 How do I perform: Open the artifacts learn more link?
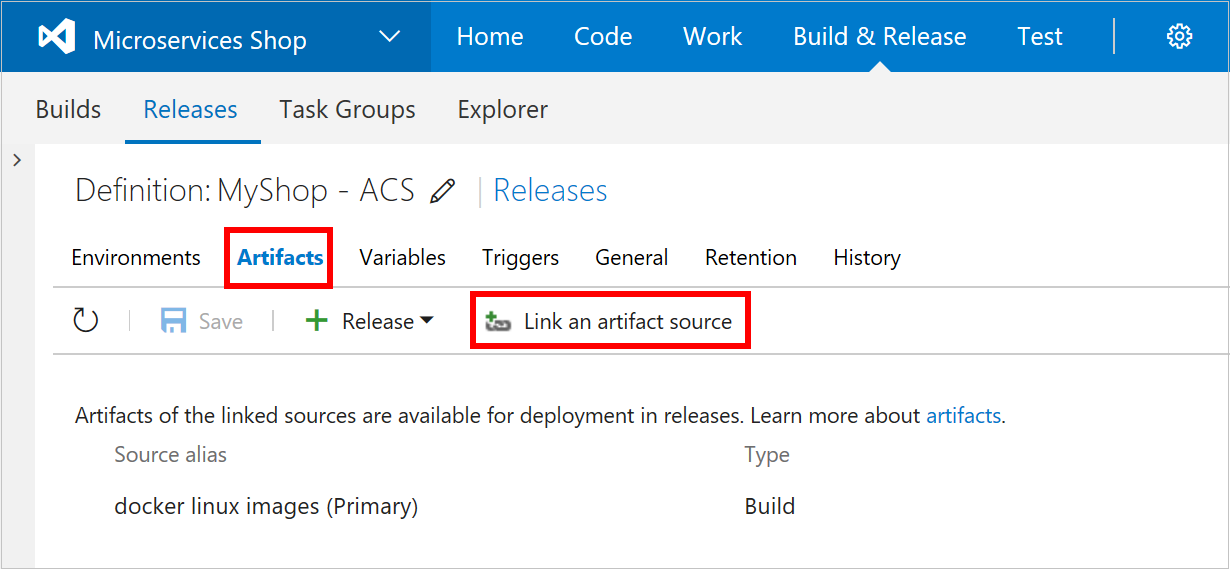(964, 415)
